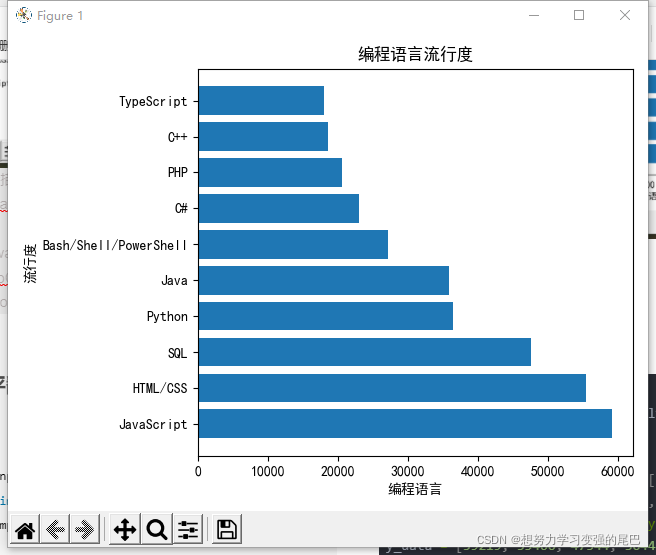Go back to previous view arrow
656x555 pixels.
click(55, 529)
